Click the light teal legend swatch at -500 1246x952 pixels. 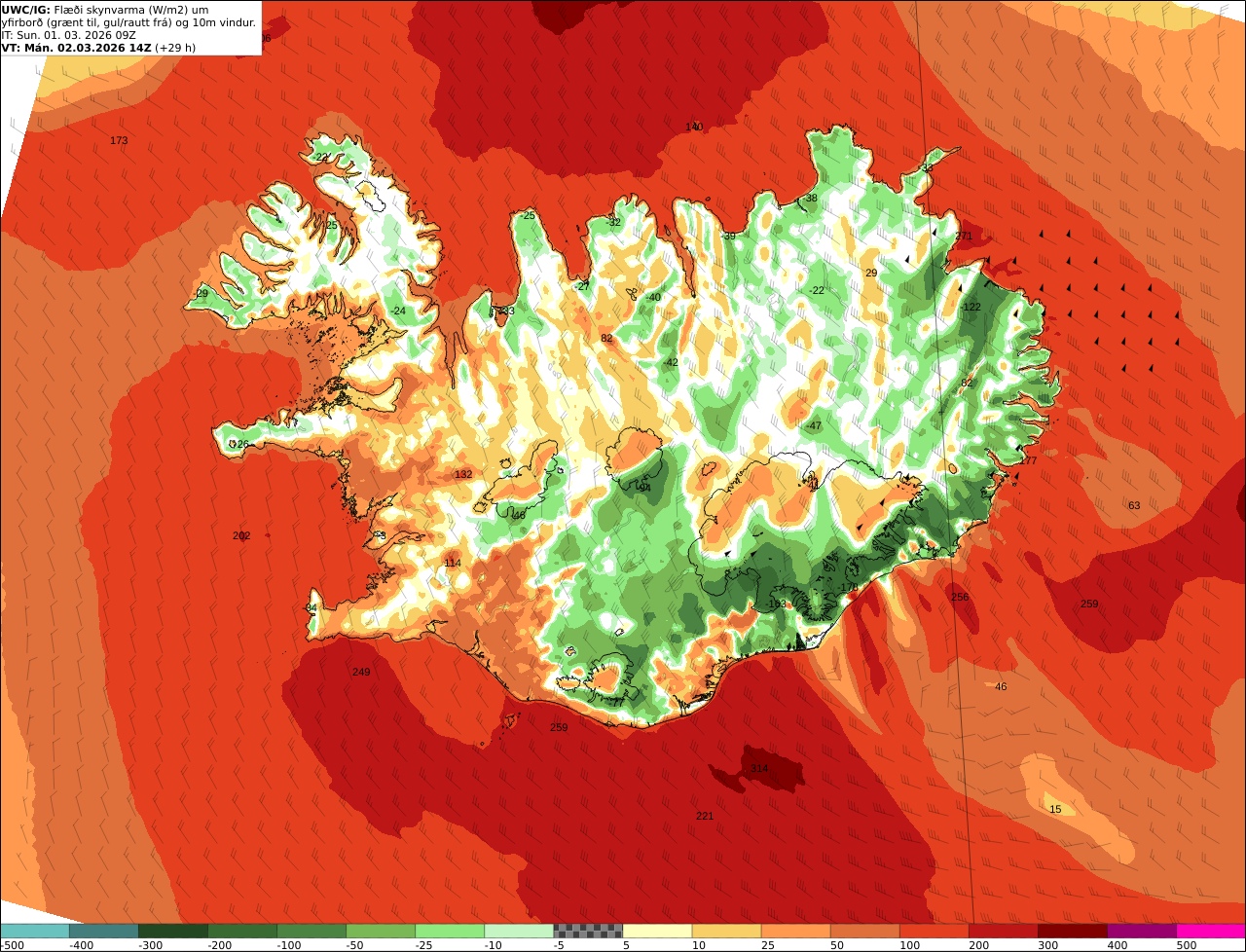(x=34, y=931)
